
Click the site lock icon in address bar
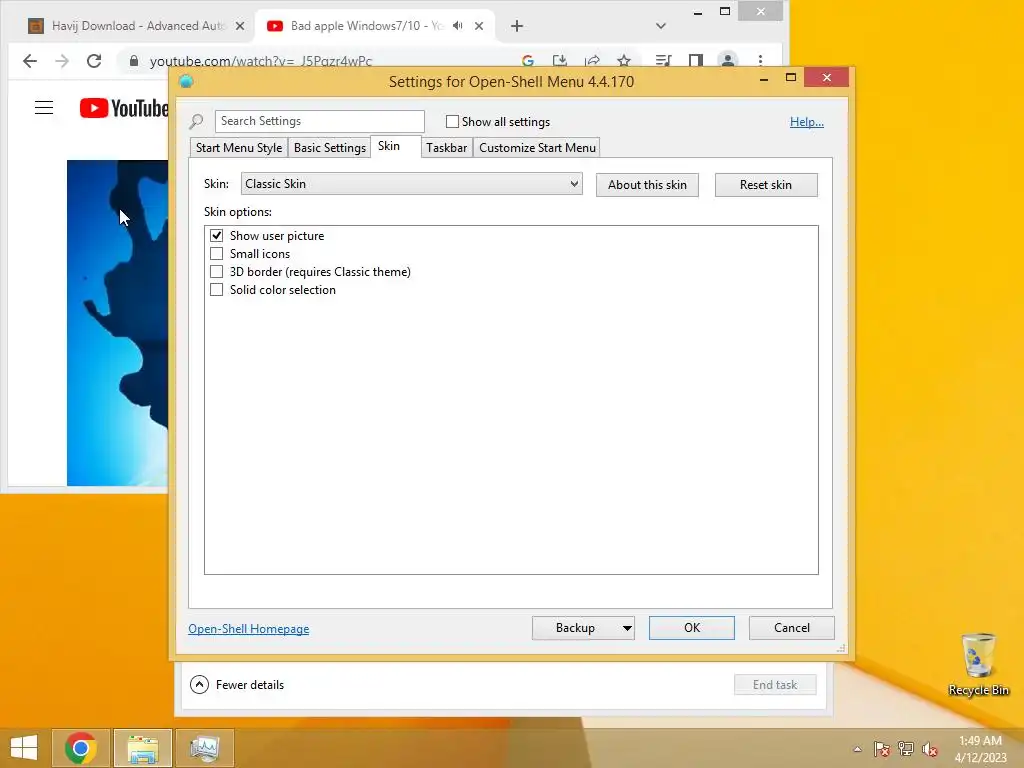134,61
